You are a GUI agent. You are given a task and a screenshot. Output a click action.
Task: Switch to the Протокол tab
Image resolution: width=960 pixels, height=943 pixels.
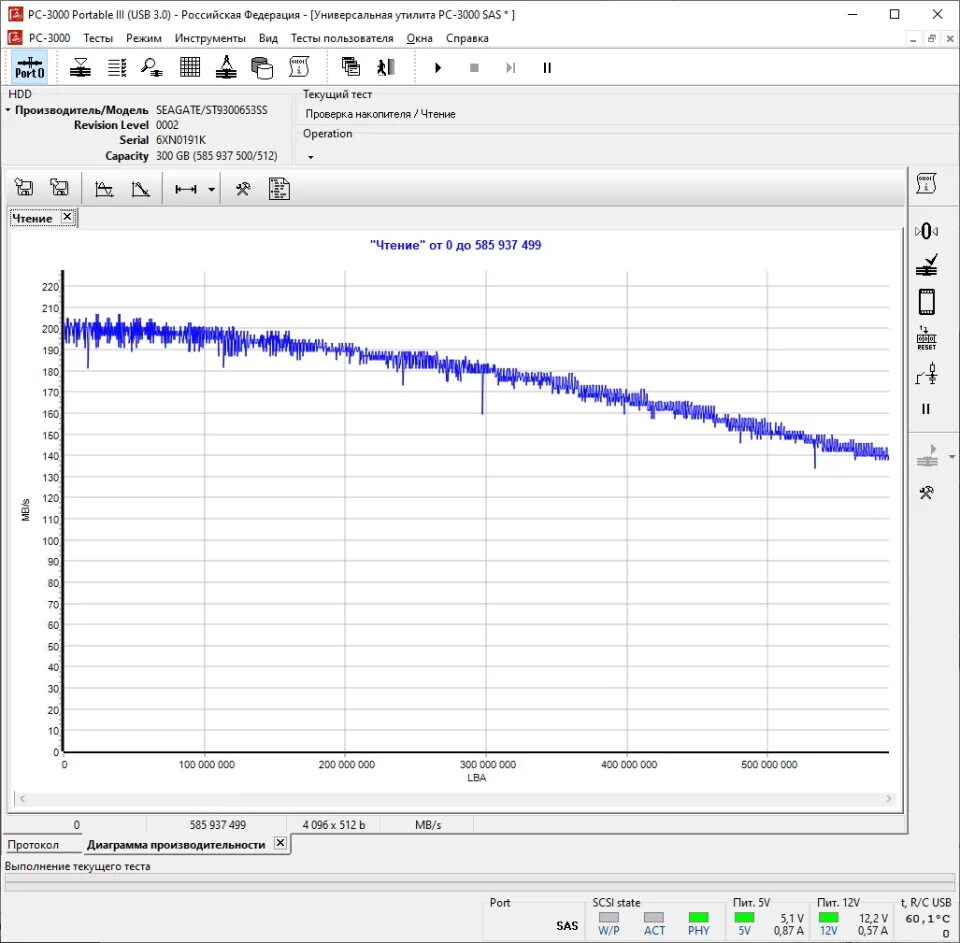[33, 845]
